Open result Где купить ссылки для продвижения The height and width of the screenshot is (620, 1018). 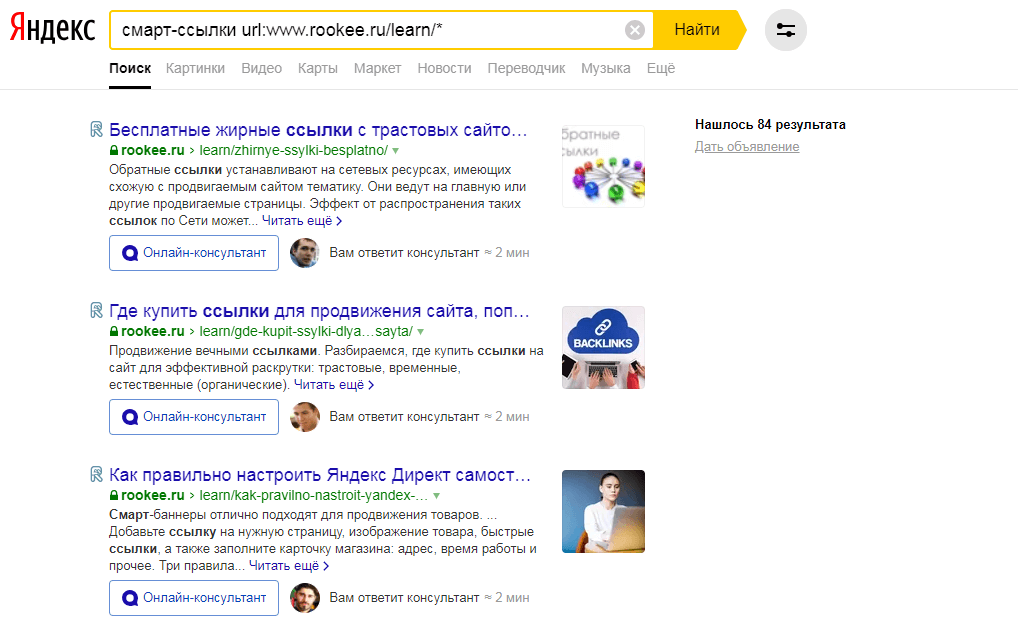click(x=319, y=311)
